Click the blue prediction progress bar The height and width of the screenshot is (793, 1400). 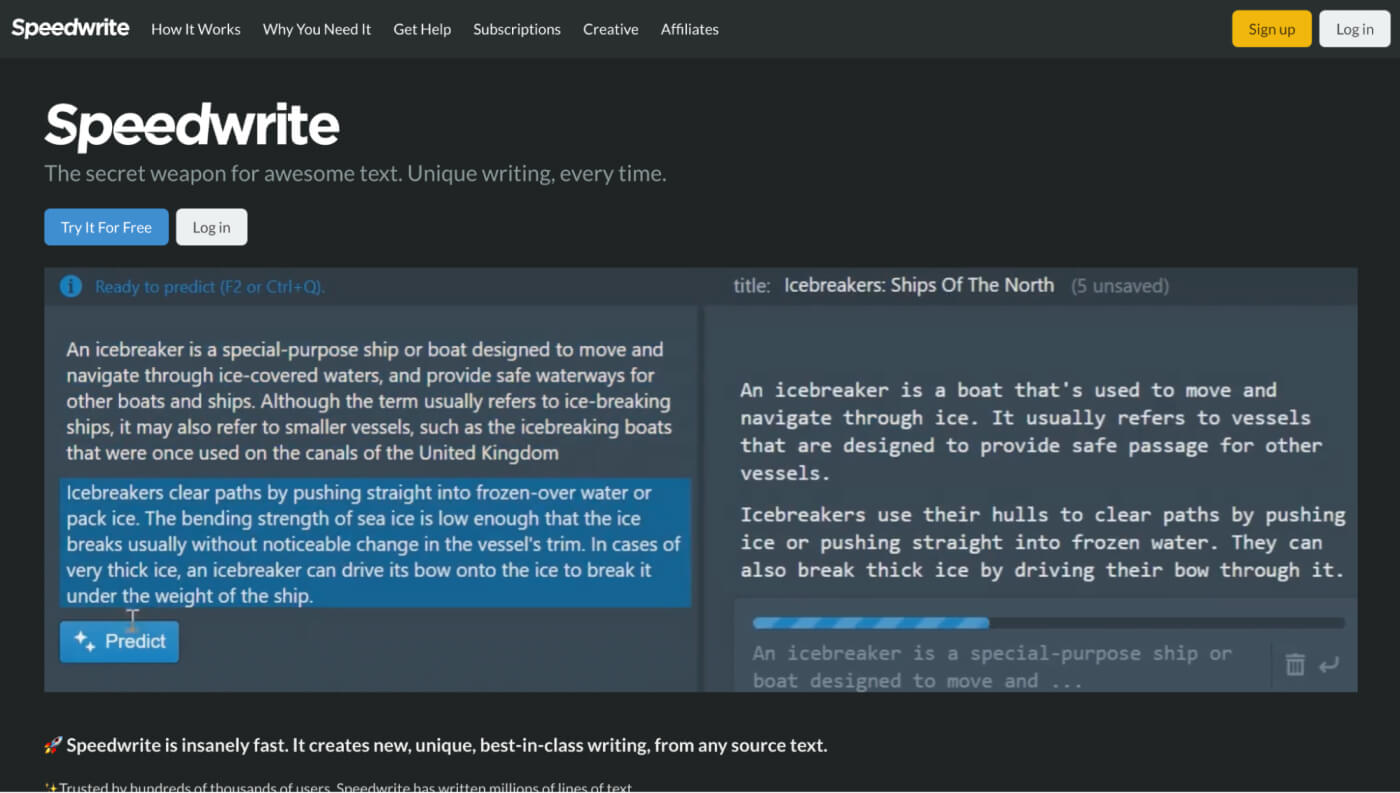tap(870, 622)
